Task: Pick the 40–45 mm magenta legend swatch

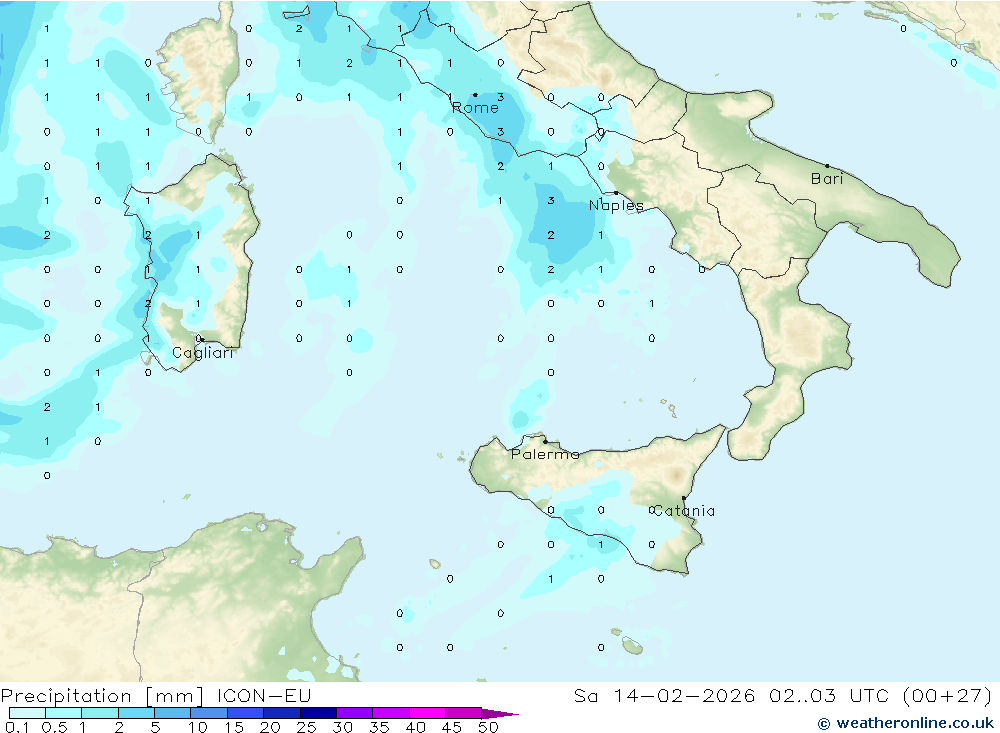Action: click(427, 713)
